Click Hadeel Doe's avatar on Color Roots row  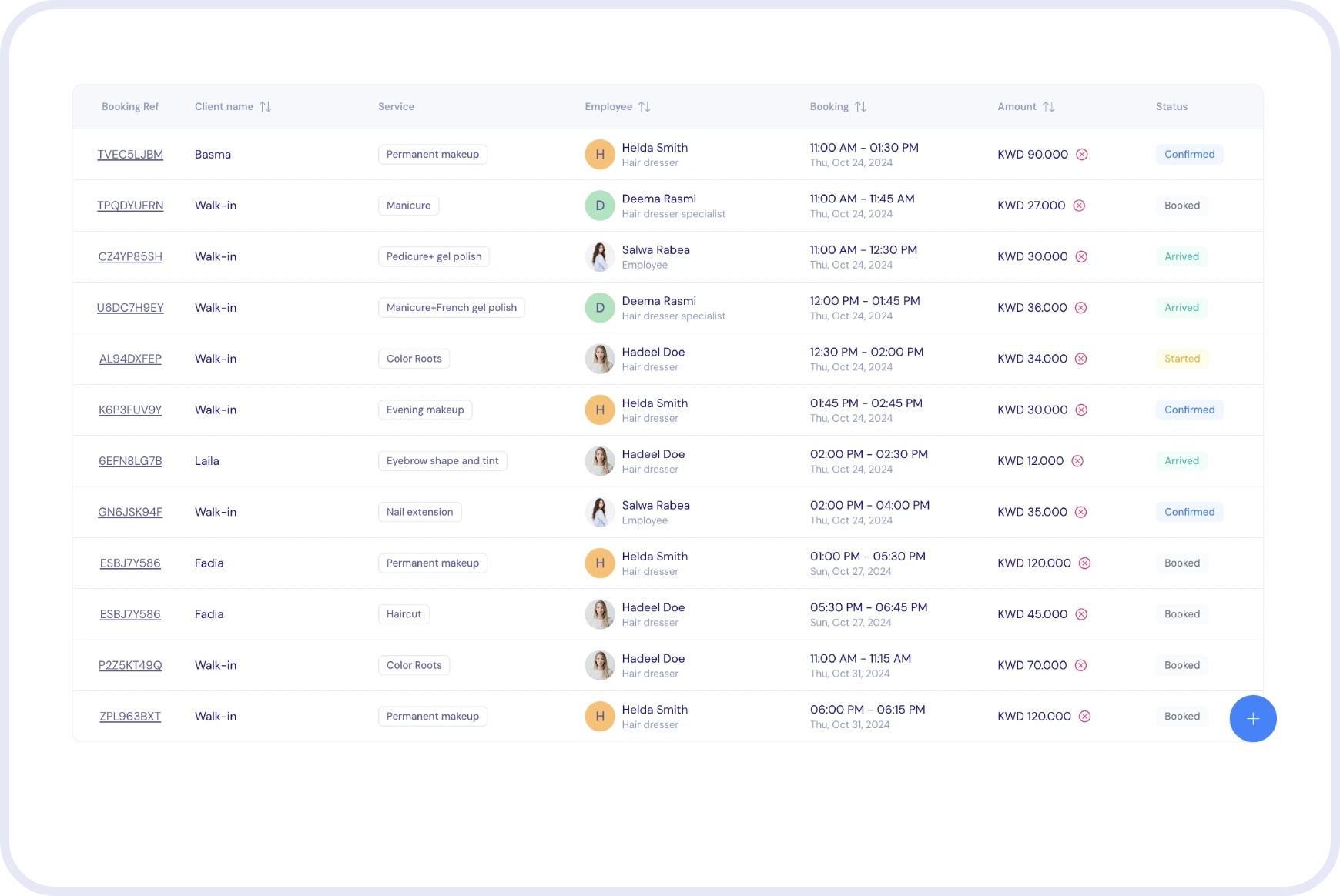coord(600,358)
